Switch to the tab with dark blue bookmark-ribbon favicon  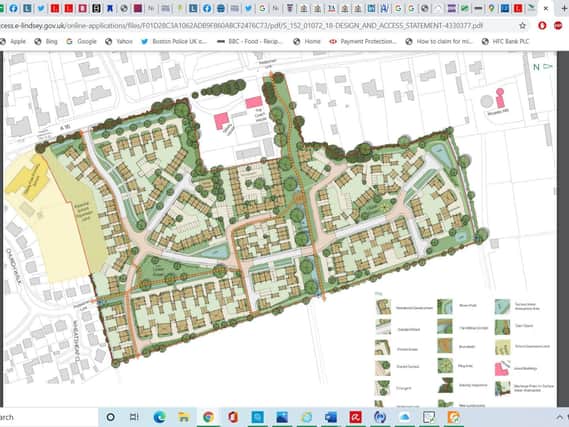(110, 8)
